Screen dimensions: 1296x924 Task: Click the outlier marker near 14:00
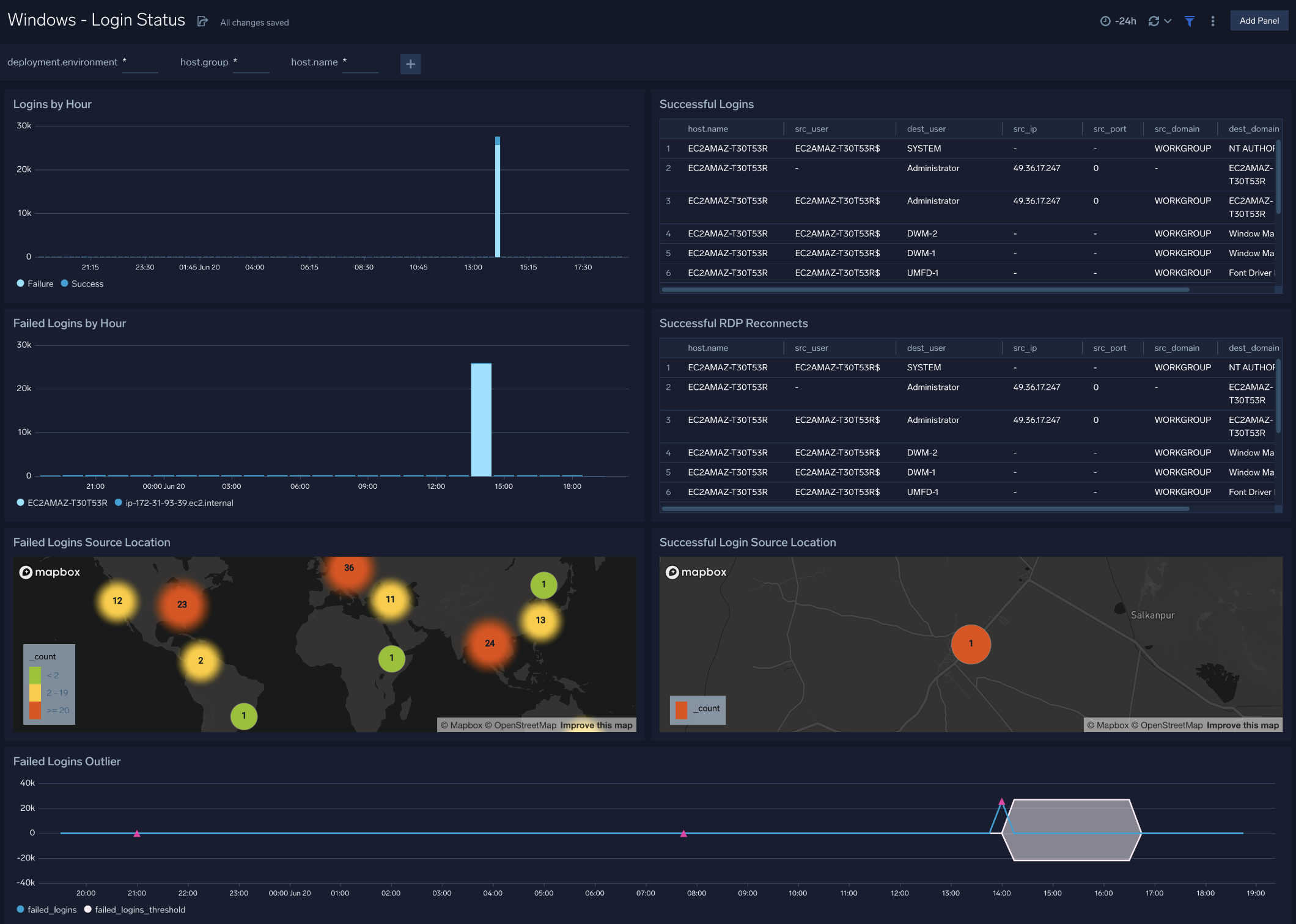click(1001, 801)
